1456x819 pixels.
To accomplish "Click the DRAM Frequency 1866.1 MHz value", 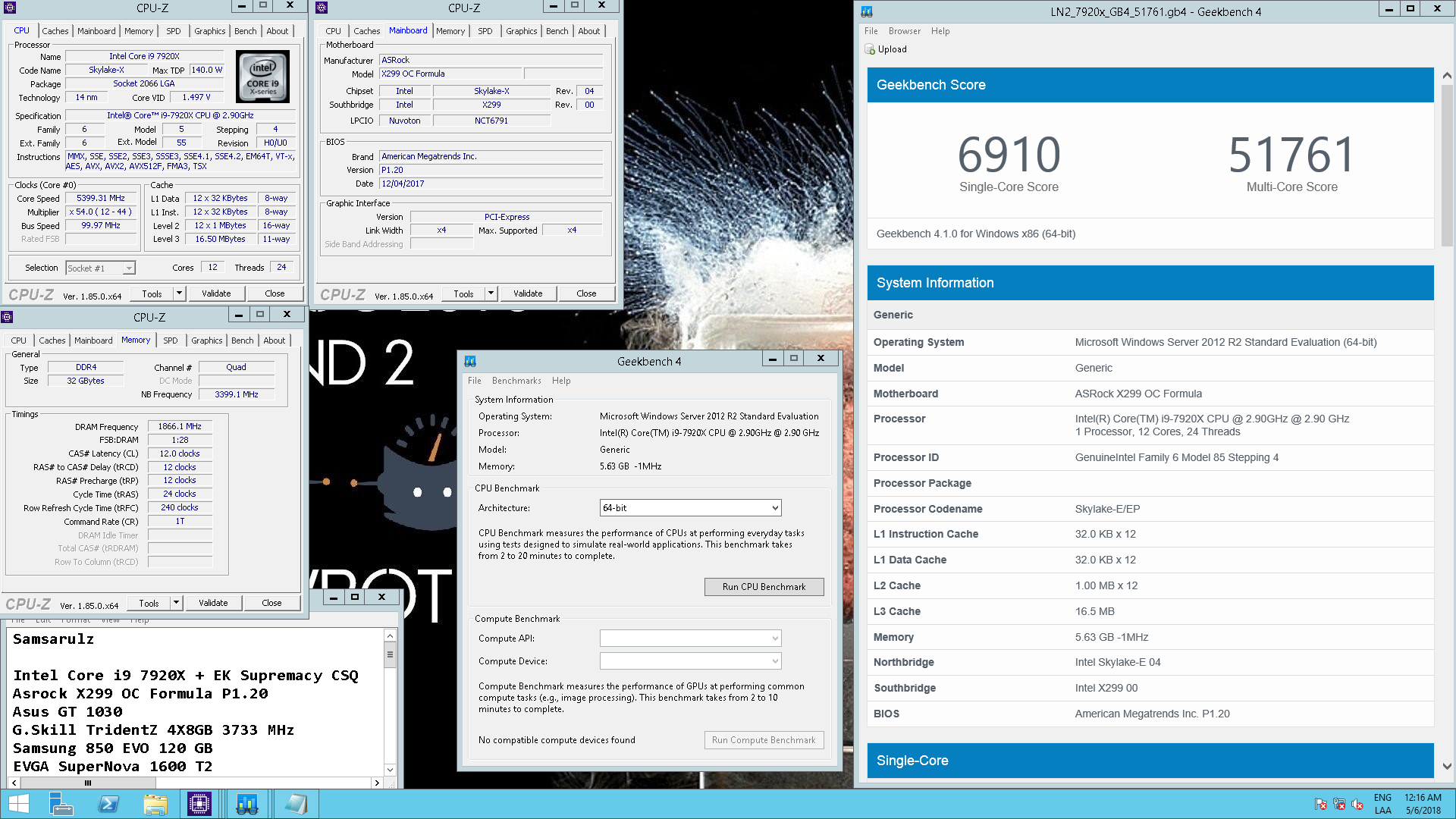I will [180, 427].
